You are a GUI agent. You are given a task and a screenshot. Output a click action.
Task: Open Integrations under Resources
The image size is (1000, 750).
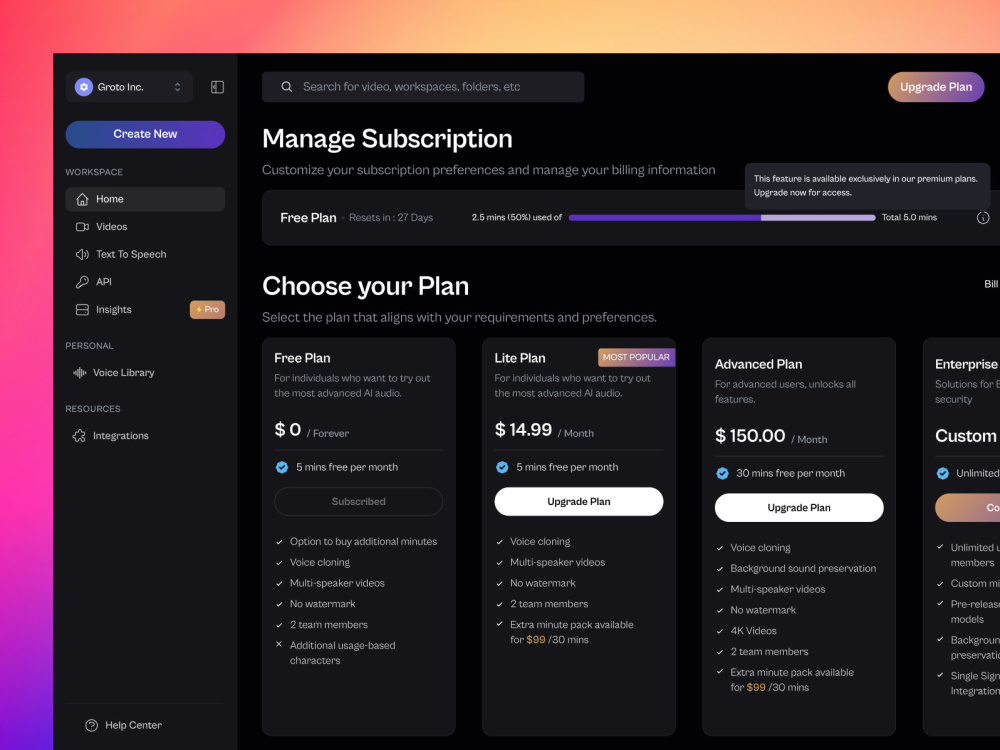(145, 436)
